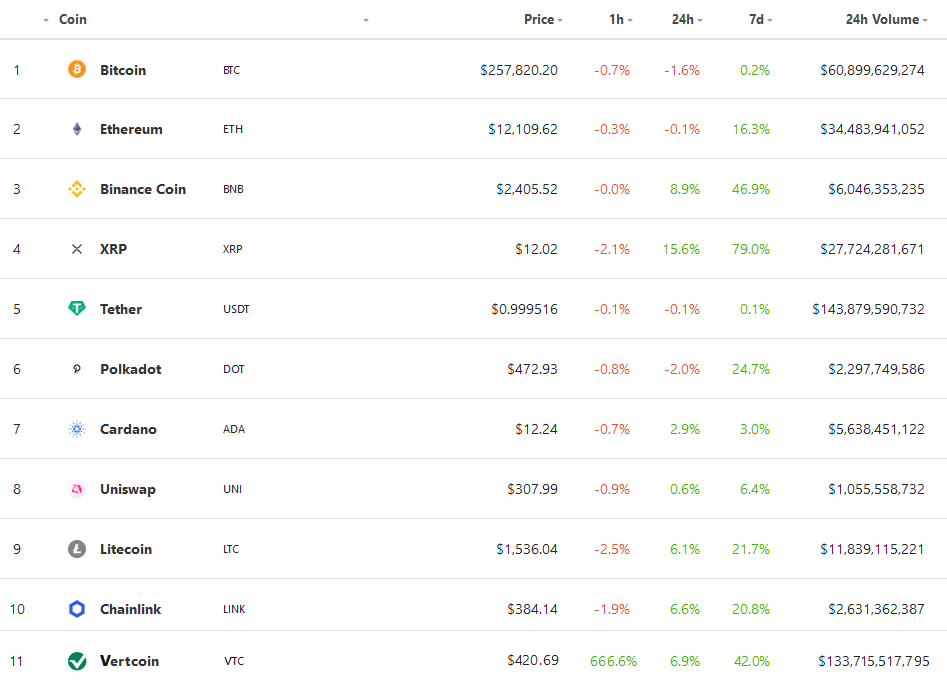Click Litecoin 1h change -2.5%
Image resolution: width=947 pixels, height=682 pixels.
point(612,549)
